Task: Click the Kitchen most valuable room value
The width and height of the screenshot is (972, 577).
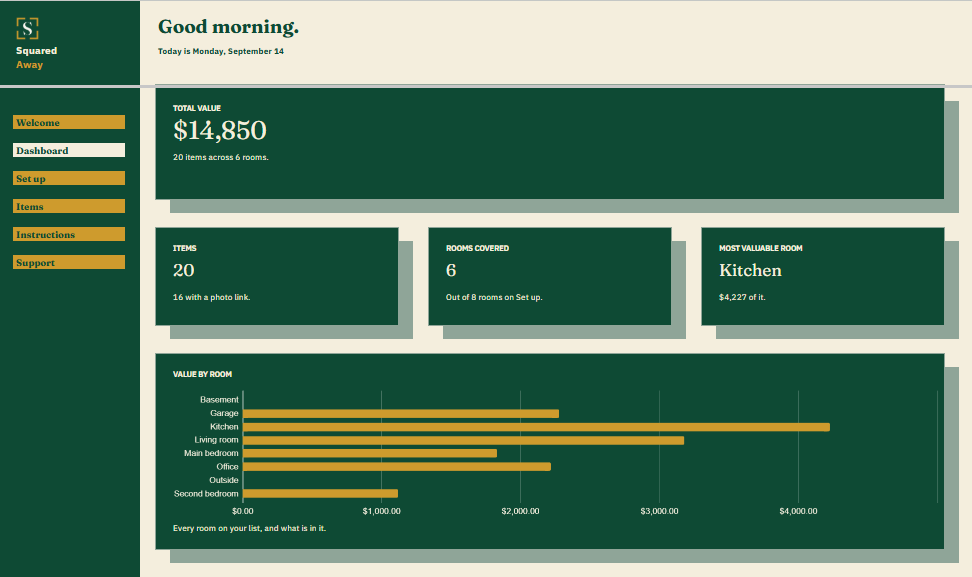Action: point(750,270)
